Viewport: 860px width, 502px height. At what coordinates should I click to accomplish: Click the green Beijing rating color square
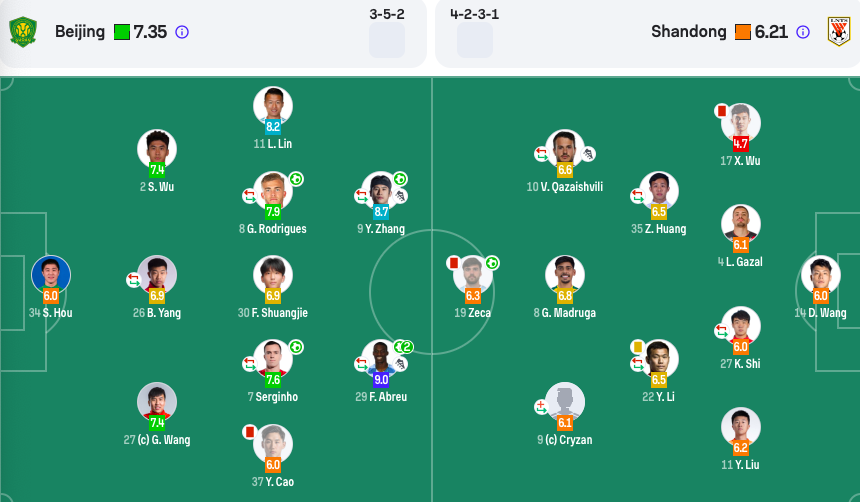pos(122,32)
